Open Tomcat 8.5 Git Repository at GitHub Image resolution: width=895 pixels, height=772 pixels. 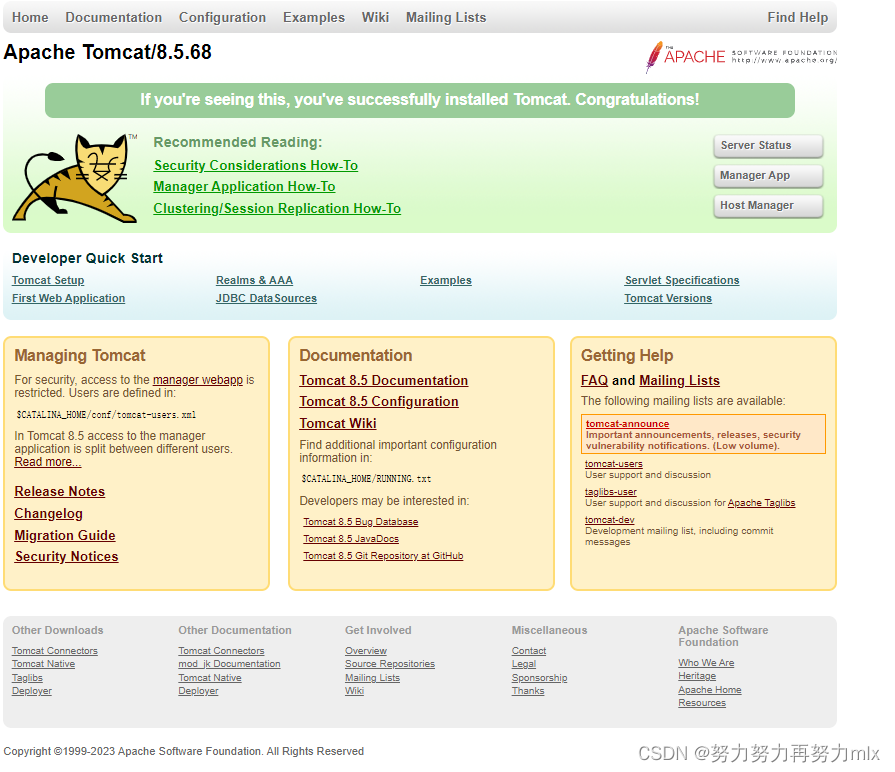[383, 556]
